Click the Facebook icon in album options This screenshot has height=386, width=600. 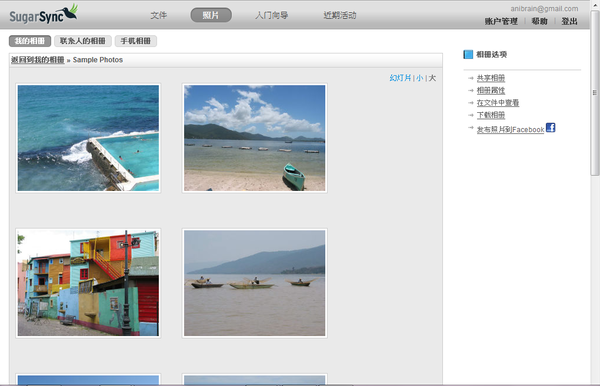click(551, 127)
